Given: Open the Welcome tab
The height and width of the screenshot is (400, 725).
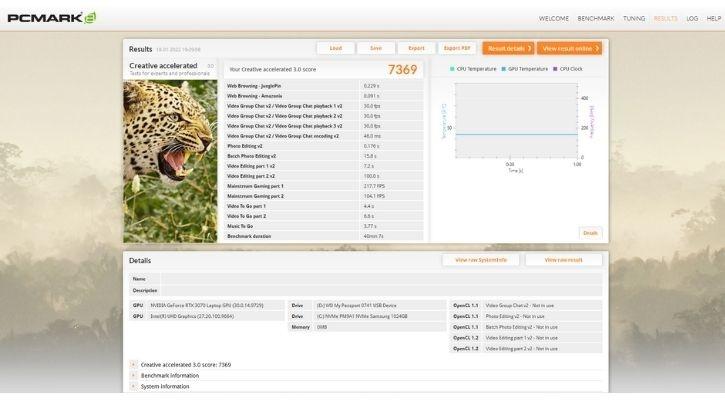Looking at the screenshot, I should pos(552,18).
